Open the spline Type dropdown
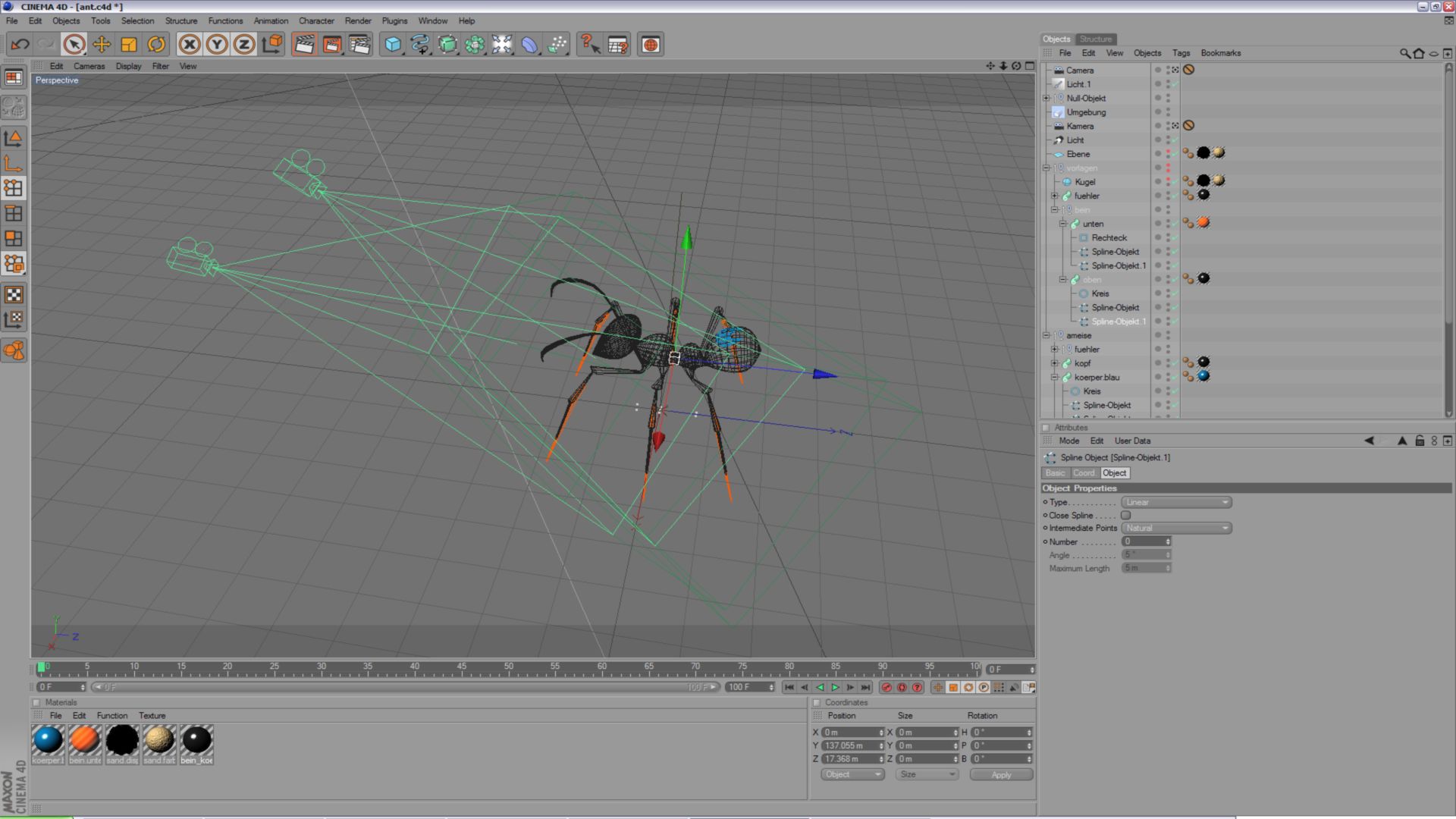 point(1175,503)
